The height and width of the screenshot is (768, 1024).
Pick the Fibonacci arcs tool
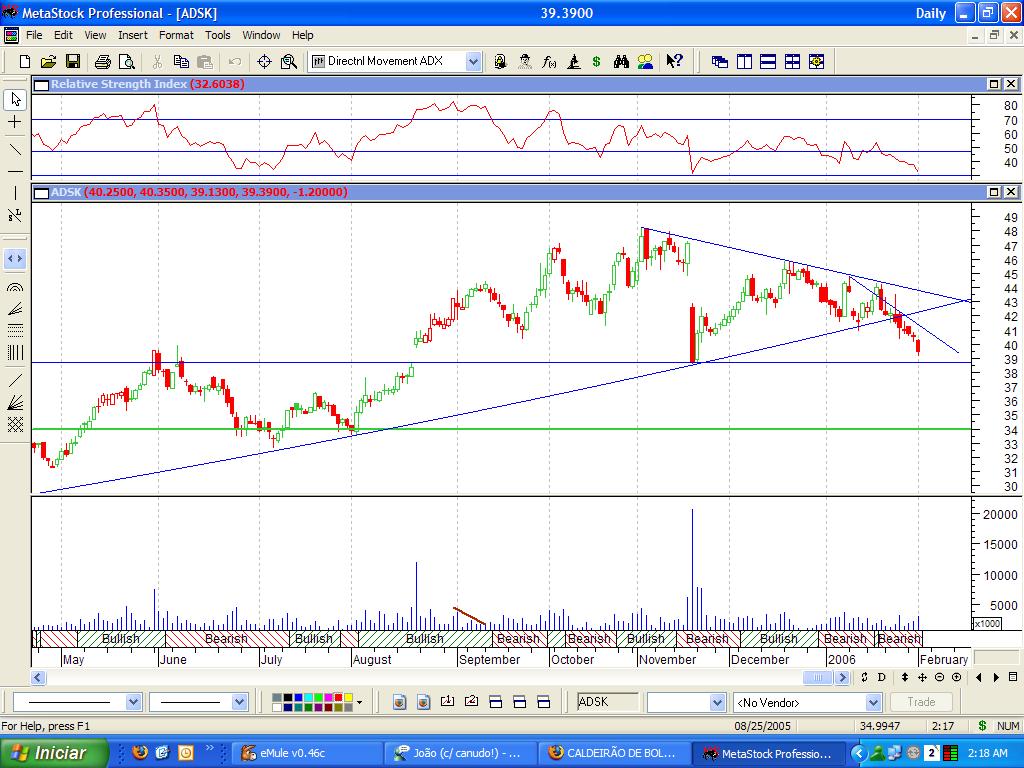click(x=15, y=287)
